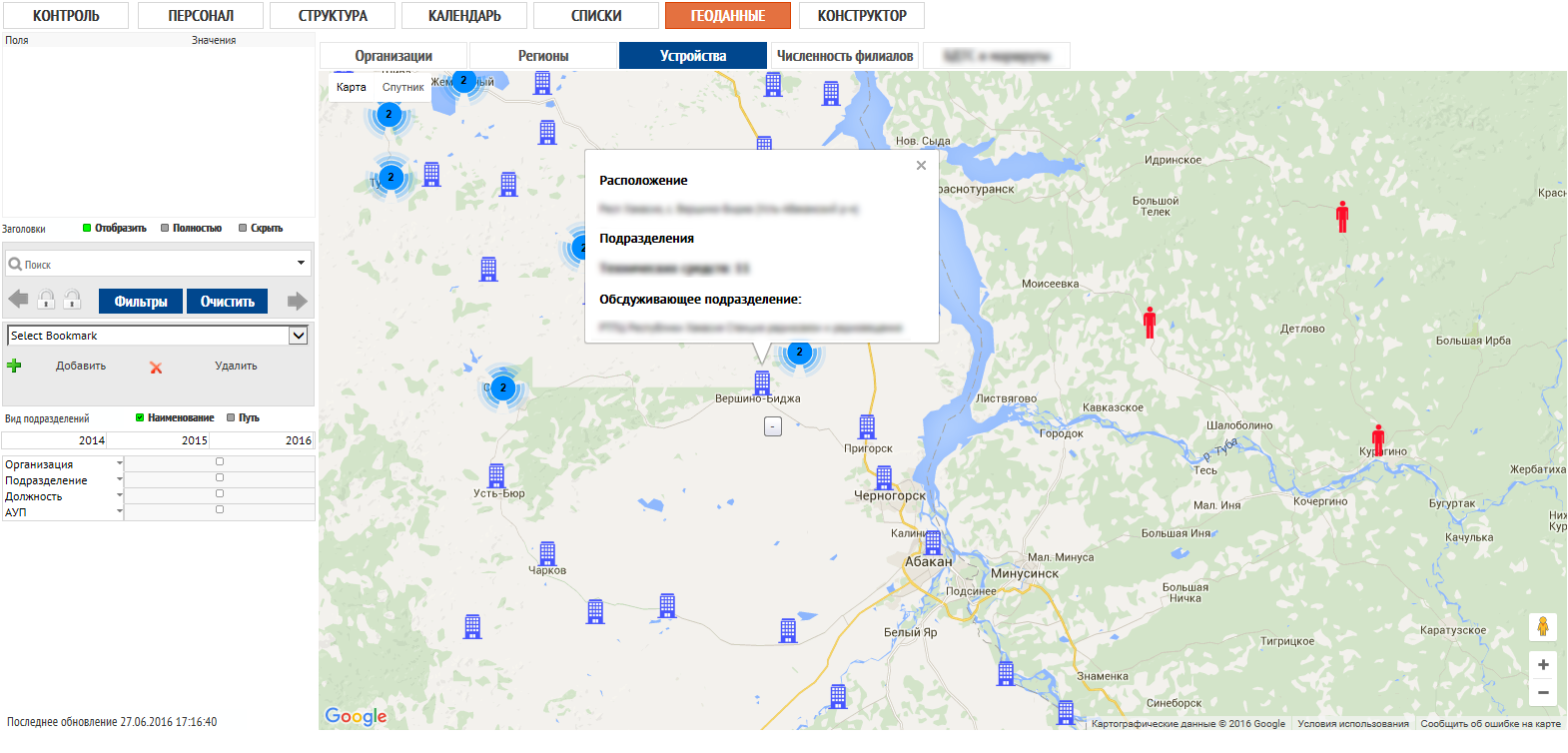Open the cluster marker left of Усть-Бюр area
1568x753 pixels.
[502, 387]
